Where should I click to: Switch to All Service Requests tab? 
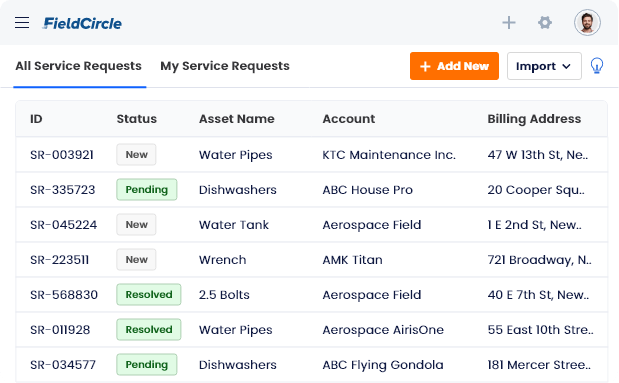[79, 66]
